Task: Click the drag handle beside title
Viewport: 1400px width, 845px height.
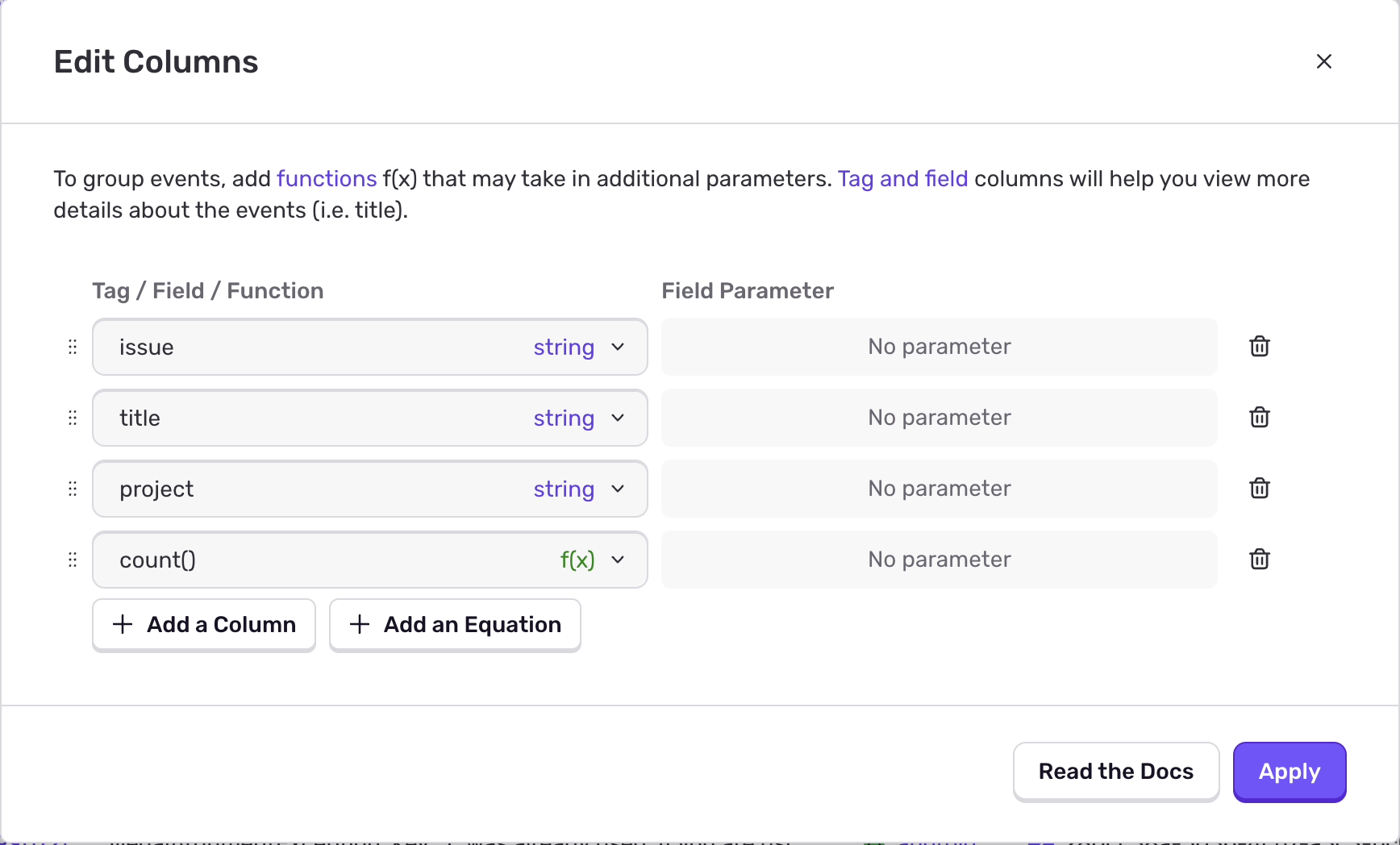Action: tap(73, 418)
